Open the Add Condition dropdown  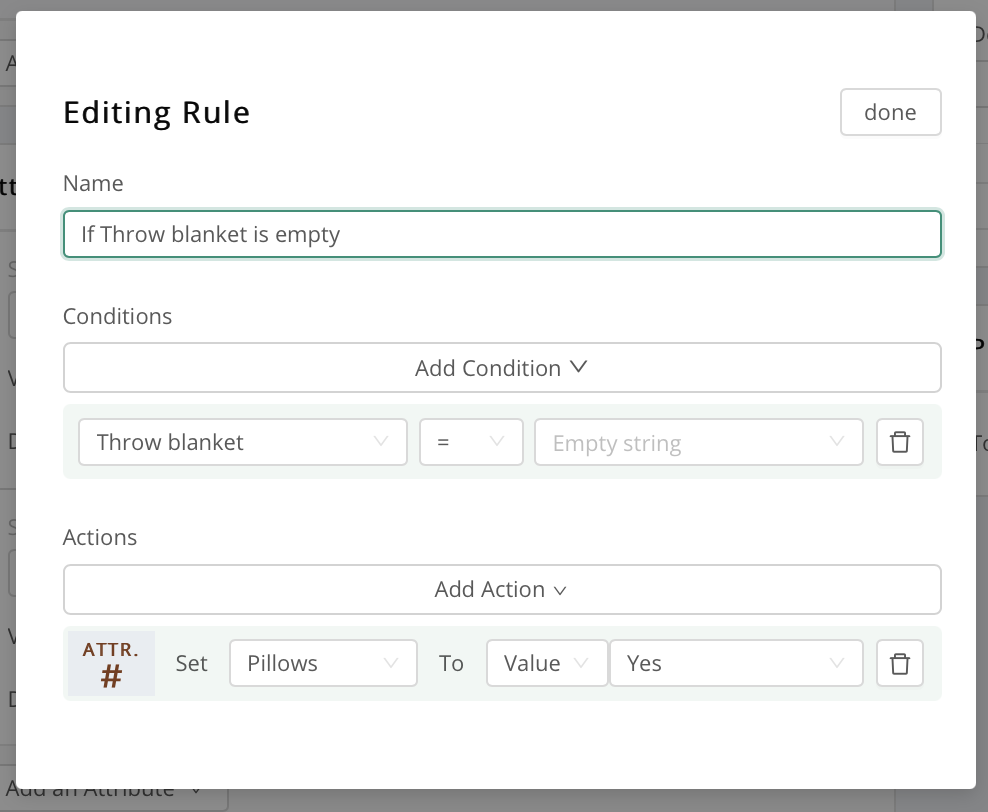pyautogui.click(x=502, y=368)
